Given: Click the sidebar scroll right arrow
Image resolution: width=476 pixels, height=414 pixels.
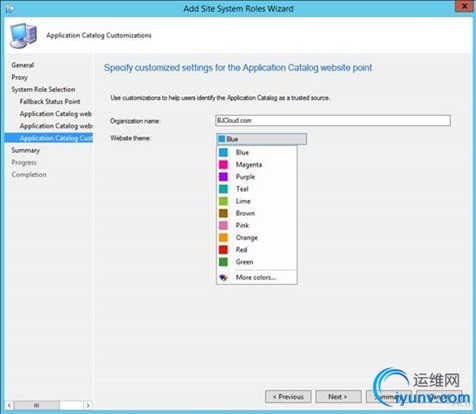Looking at the screenshot, I should coord(88,405).
